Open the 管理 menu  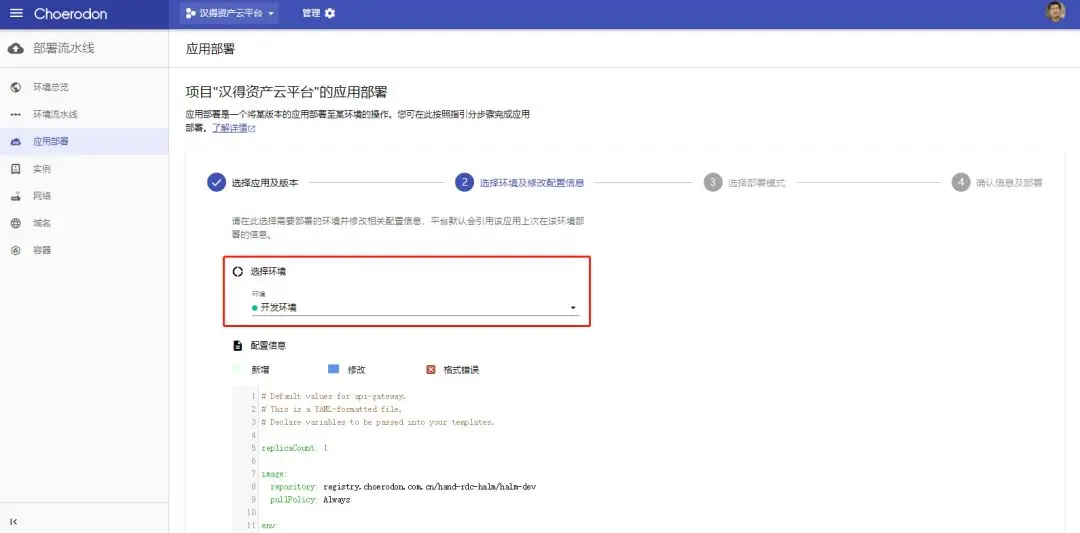coord(318,13)
